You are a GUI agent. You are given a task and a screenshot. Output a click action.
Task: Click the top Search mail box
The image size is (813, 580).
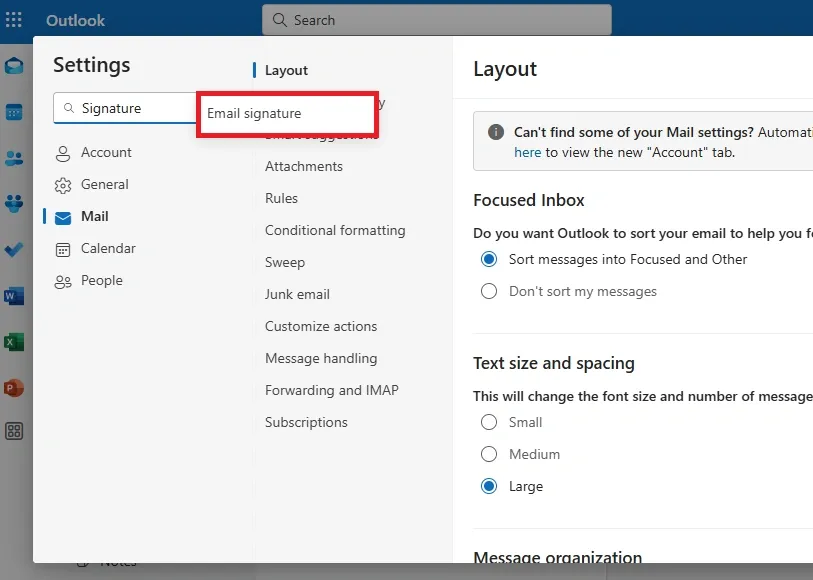(437, 20)
